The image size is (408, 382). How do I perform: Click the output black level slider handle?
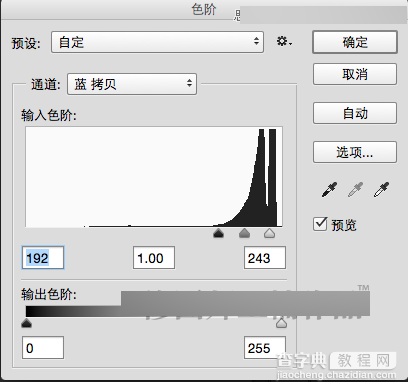(26, 323)
